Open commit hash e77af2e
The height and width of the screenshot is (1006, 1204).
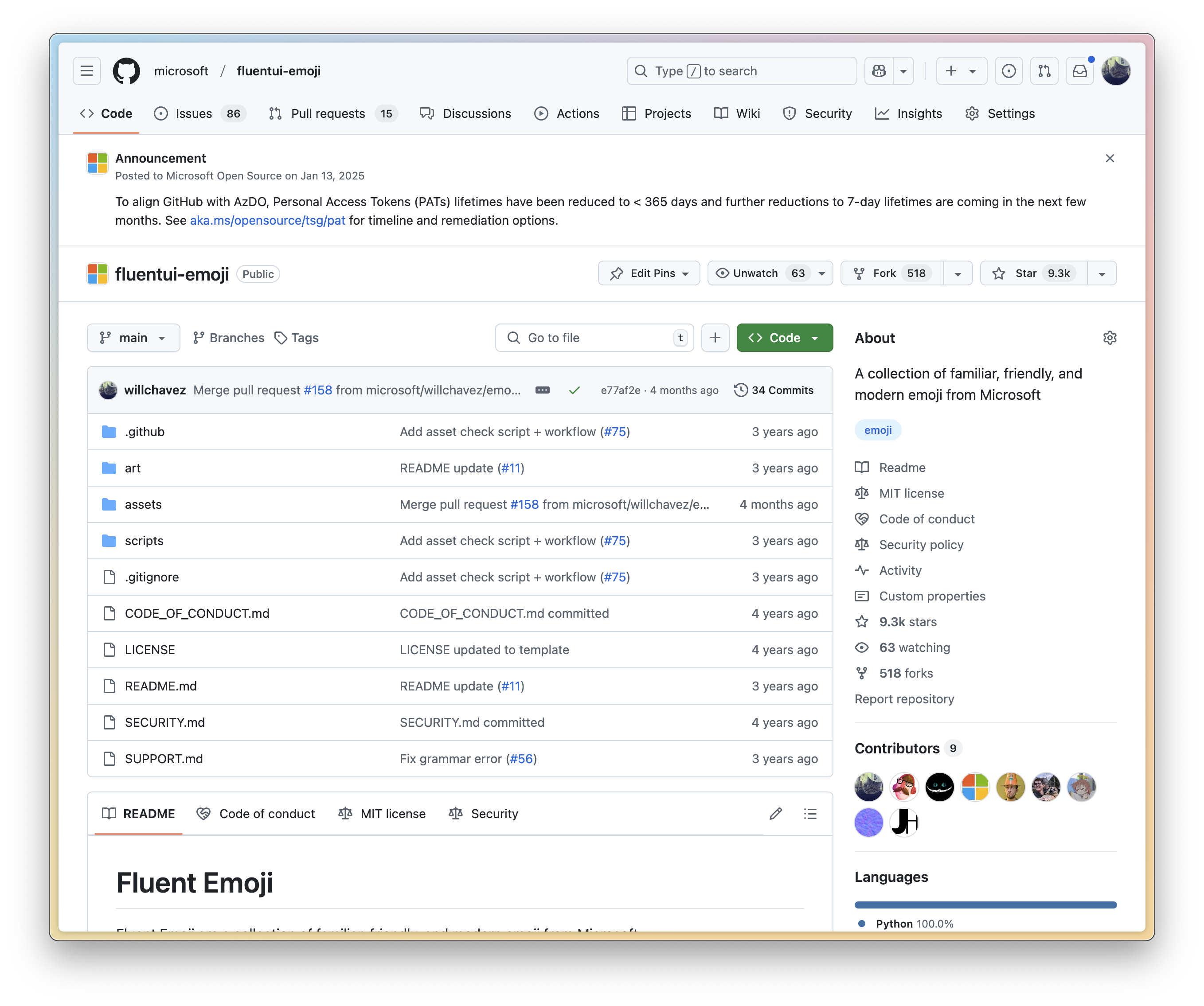[620, 390]
